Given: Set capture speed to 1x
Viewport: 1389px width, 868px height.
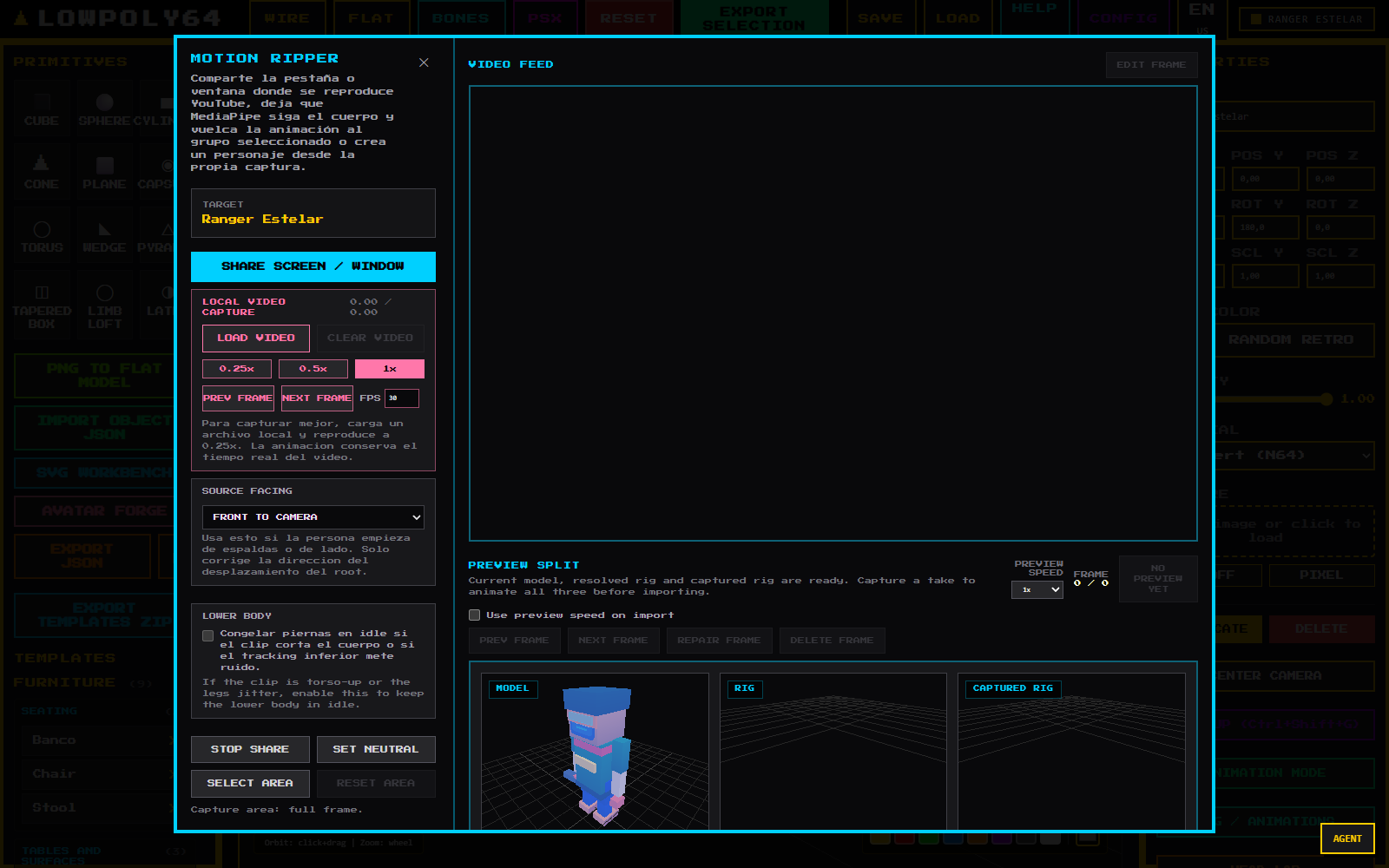Looking at the screenshot, I should (x=390, y=369).
